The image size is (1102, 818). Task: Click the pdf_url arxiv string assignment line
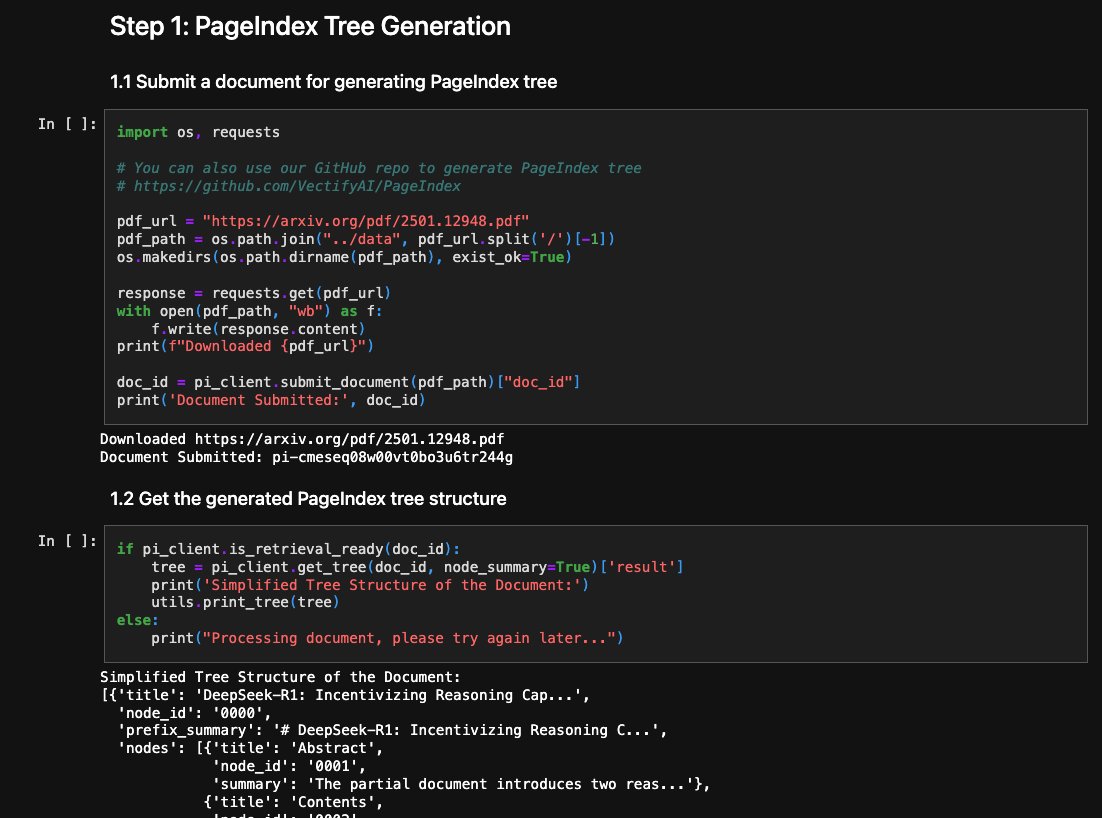322,221
